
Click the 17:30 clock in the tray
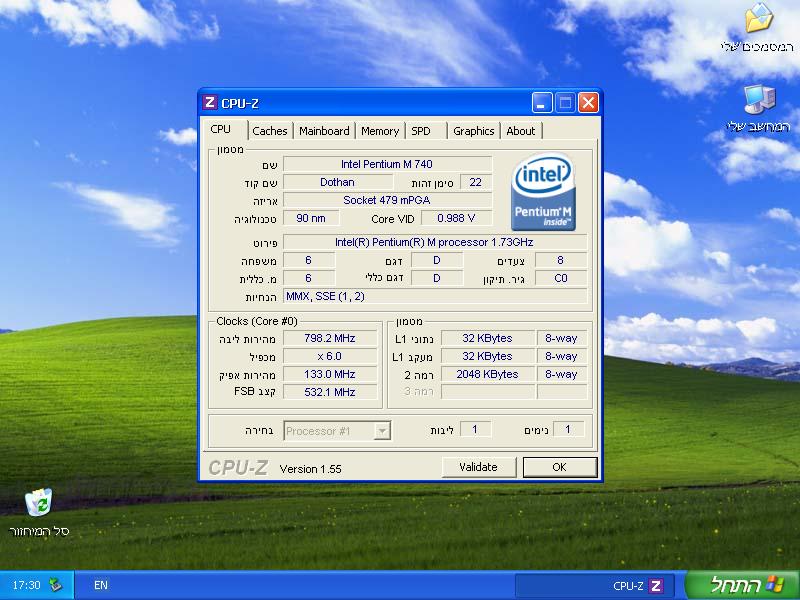[26, 585]
